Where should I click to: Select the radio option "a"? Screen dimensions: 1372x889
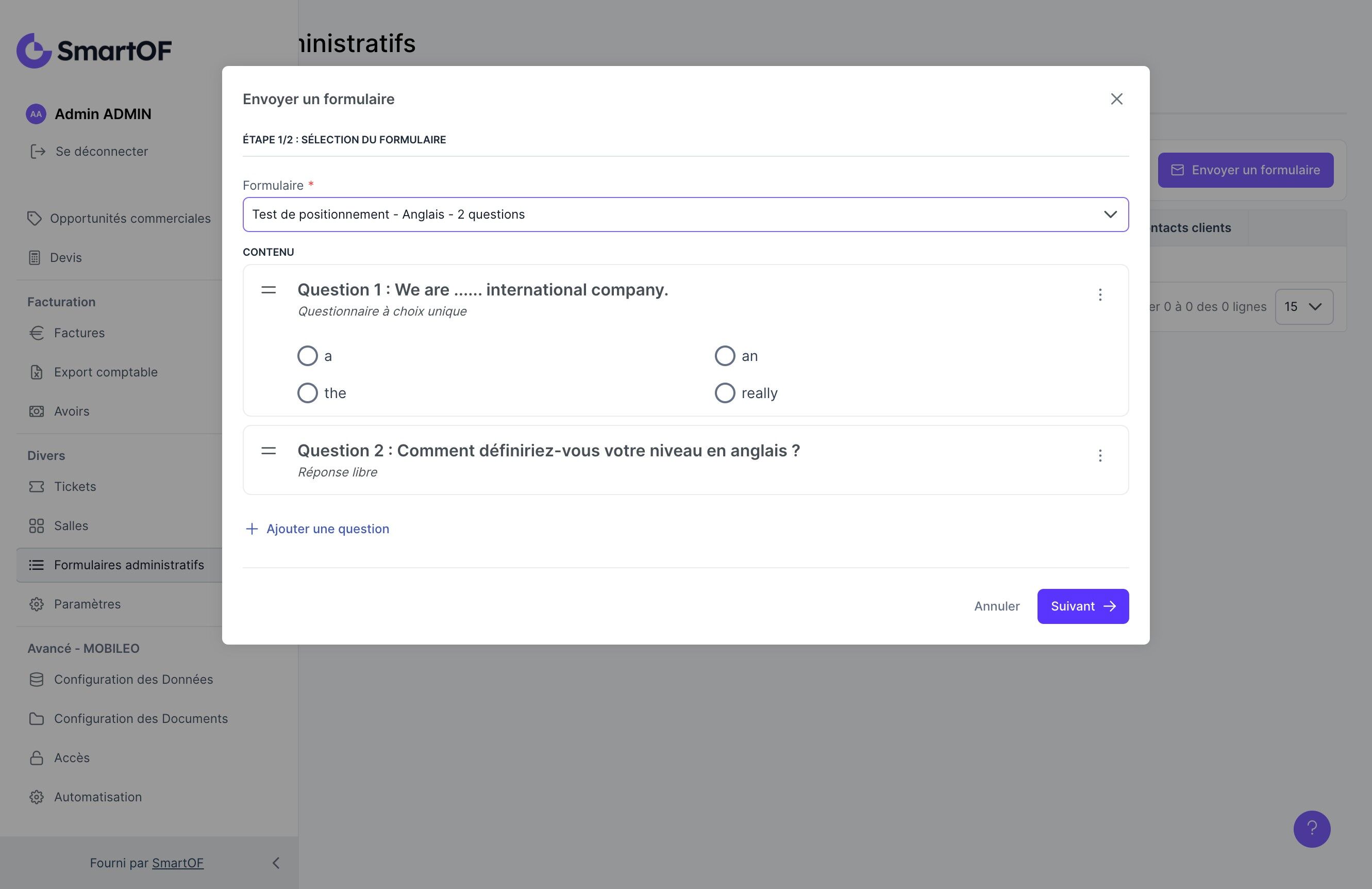307,356
